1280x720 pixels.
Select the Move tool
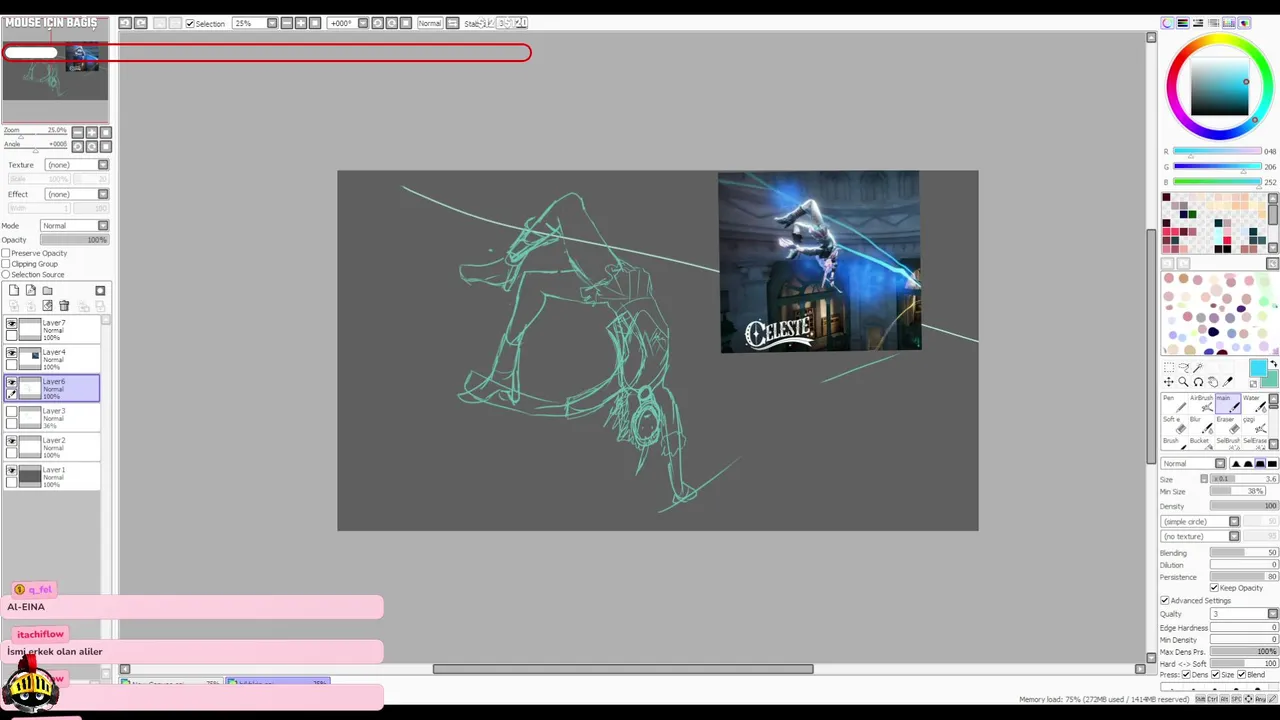coord(1168,382)
